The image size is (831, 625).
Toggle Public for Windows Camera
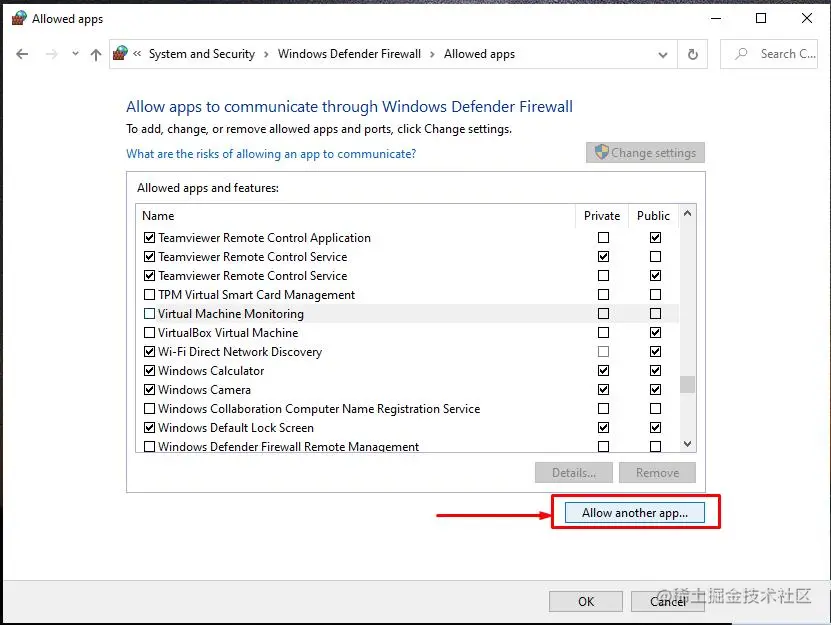[656, 389]
